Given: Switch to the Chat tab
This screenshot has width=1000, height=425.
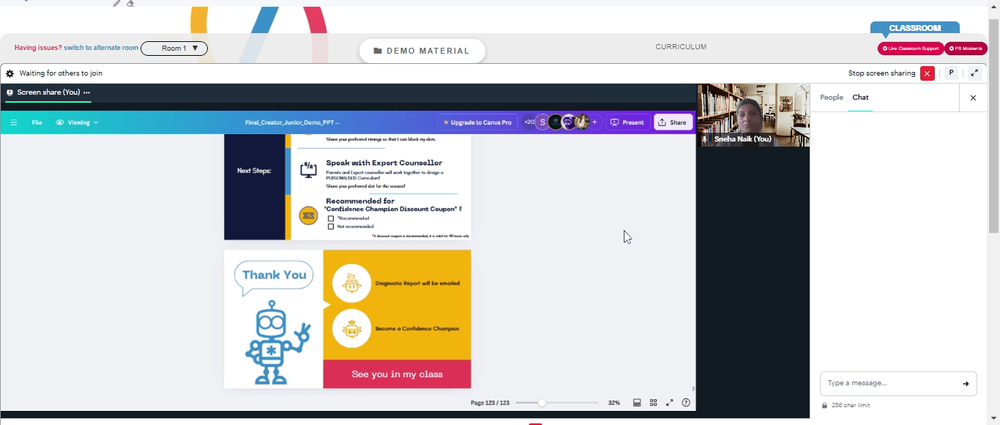Looking at the screenshot, I should [x=860, y=98].
